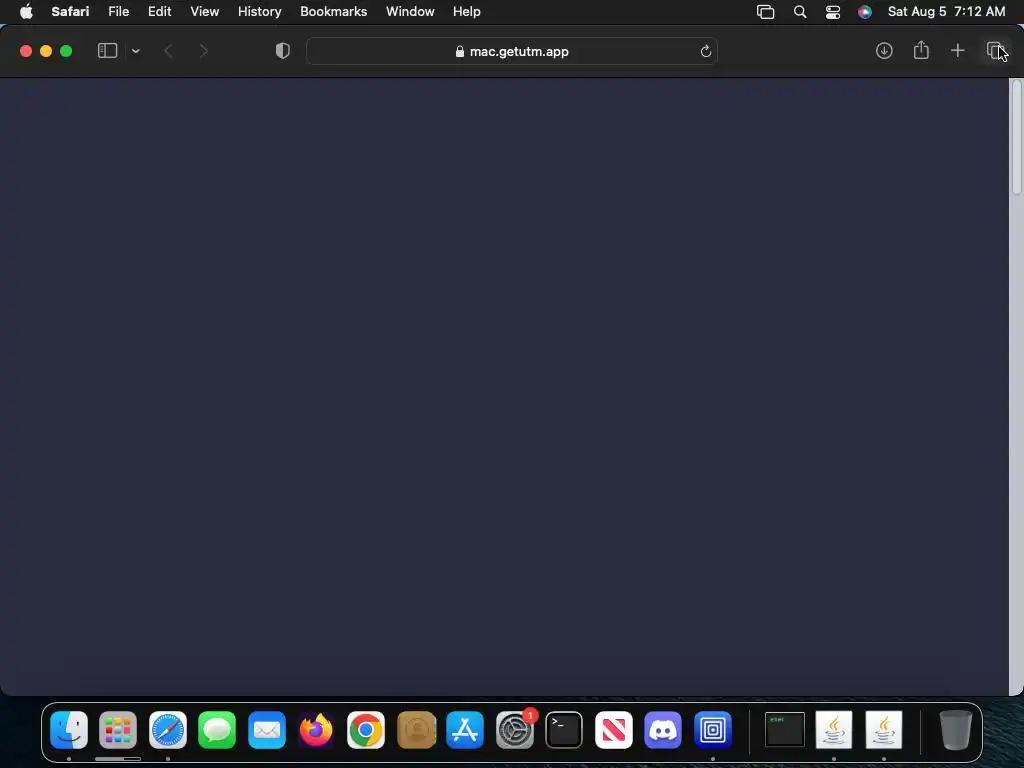Go back to the previous page

click(x=168, y=51)
